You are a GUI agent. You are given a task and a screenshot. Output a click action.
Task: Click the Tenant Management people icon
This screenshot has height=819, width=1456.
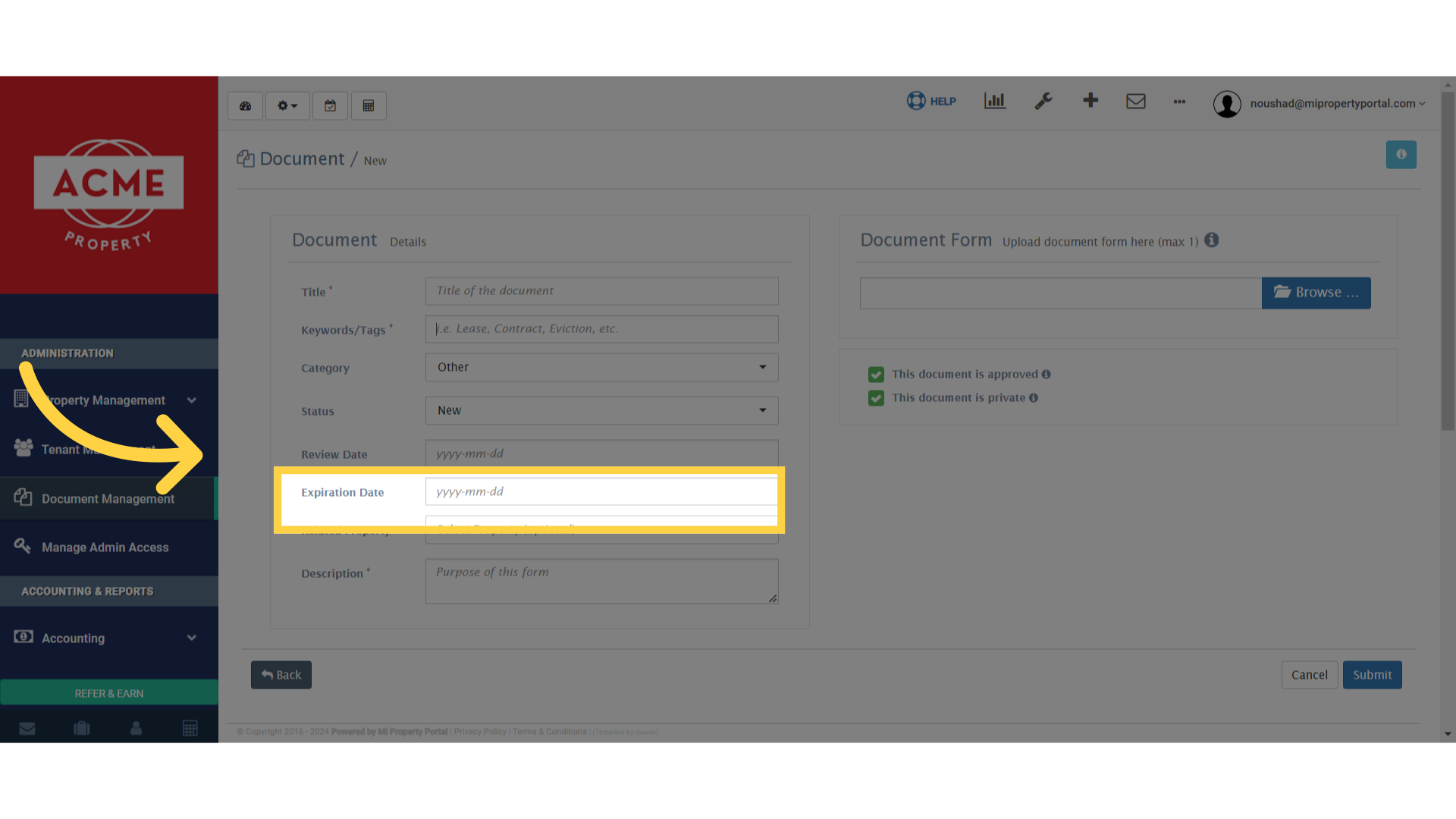24,448
